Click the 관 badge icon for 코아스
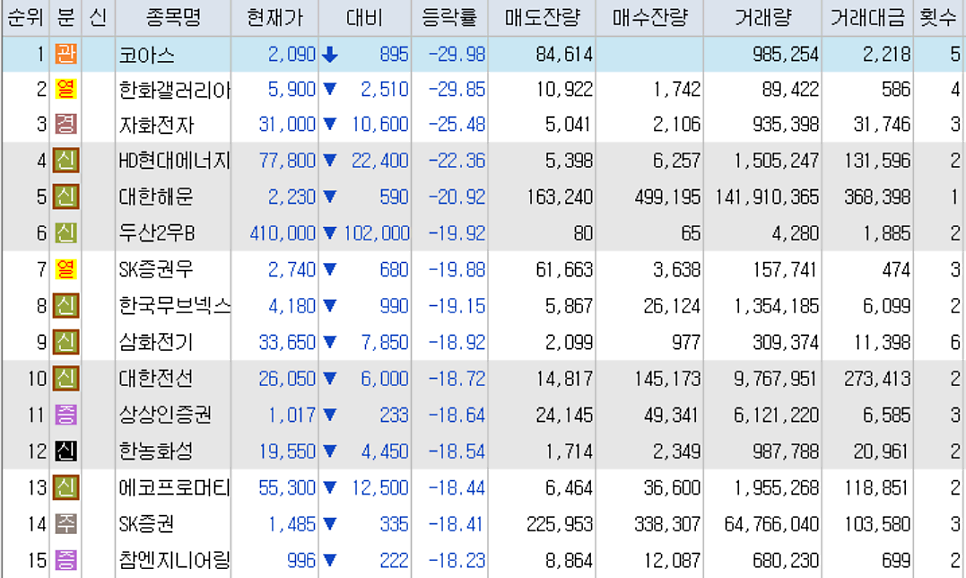Viewport: 966px width, 578px height. tap(66, 54)
